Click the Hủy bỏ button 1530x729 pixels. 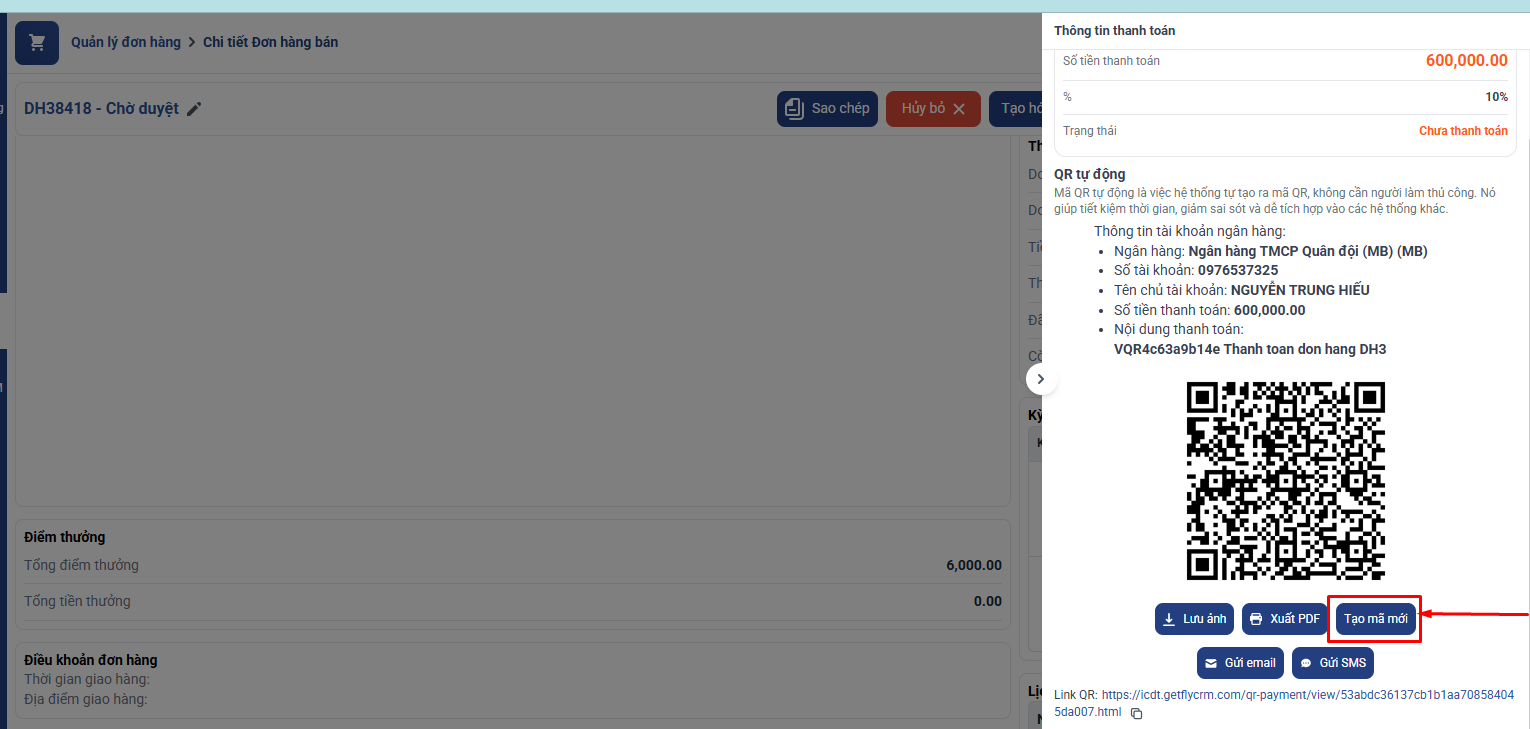933,108
